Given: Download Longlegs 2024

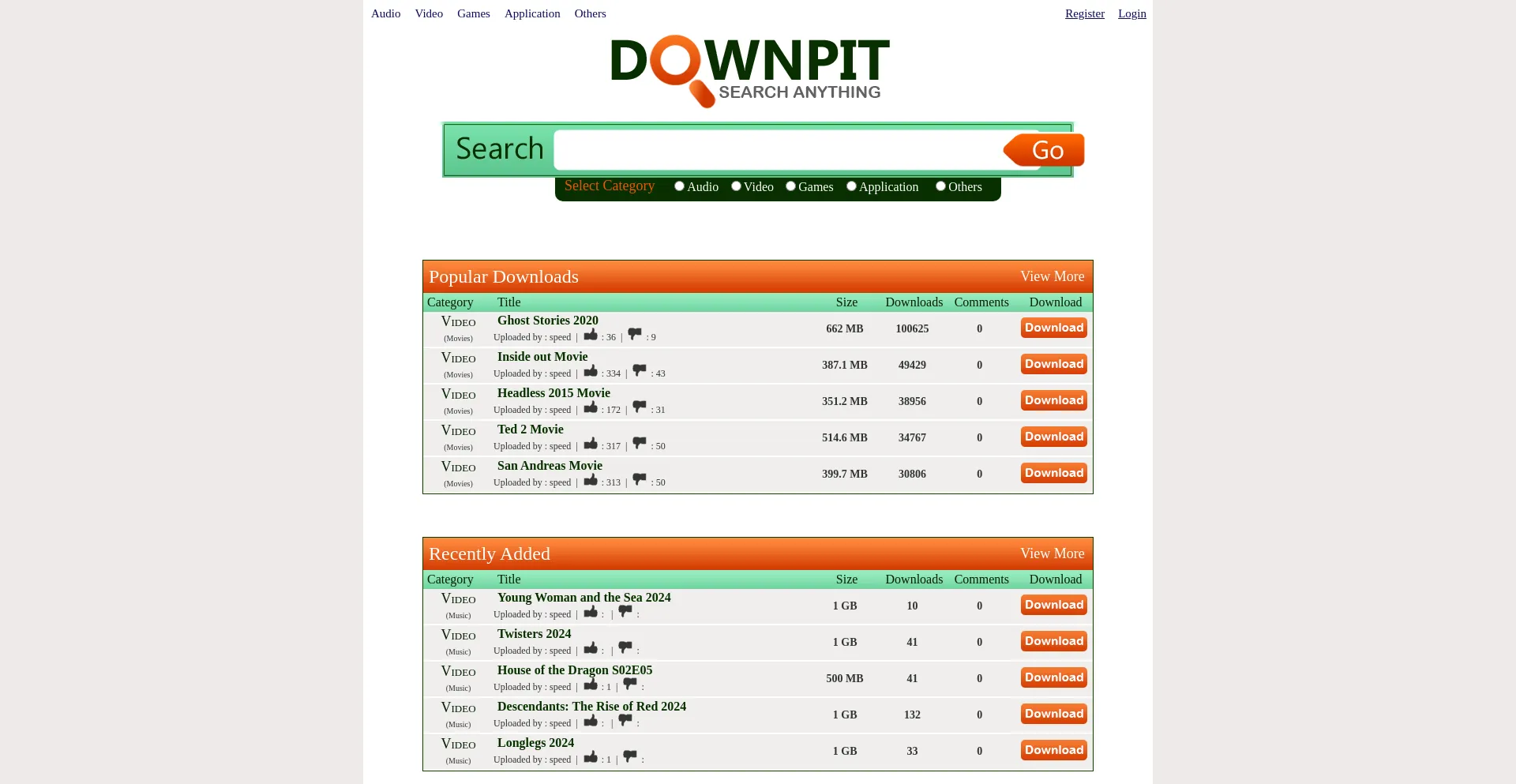Looking at the screenshot, I should (1054, 750).
